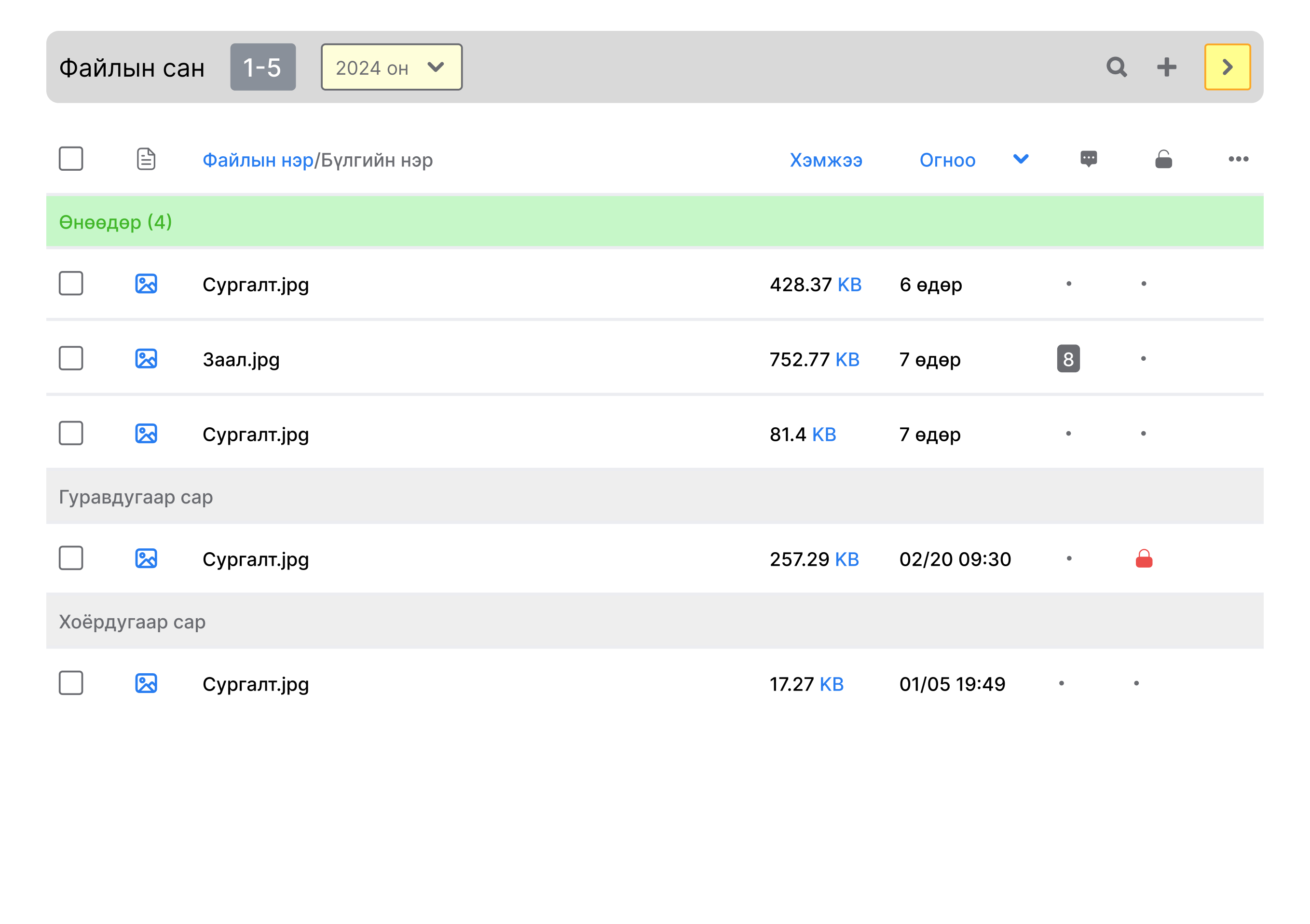Viewport: 1310px width, 924px height.
Task: Click the lock column header icon
Action: pyautogui.click(x=1163, y=159)
